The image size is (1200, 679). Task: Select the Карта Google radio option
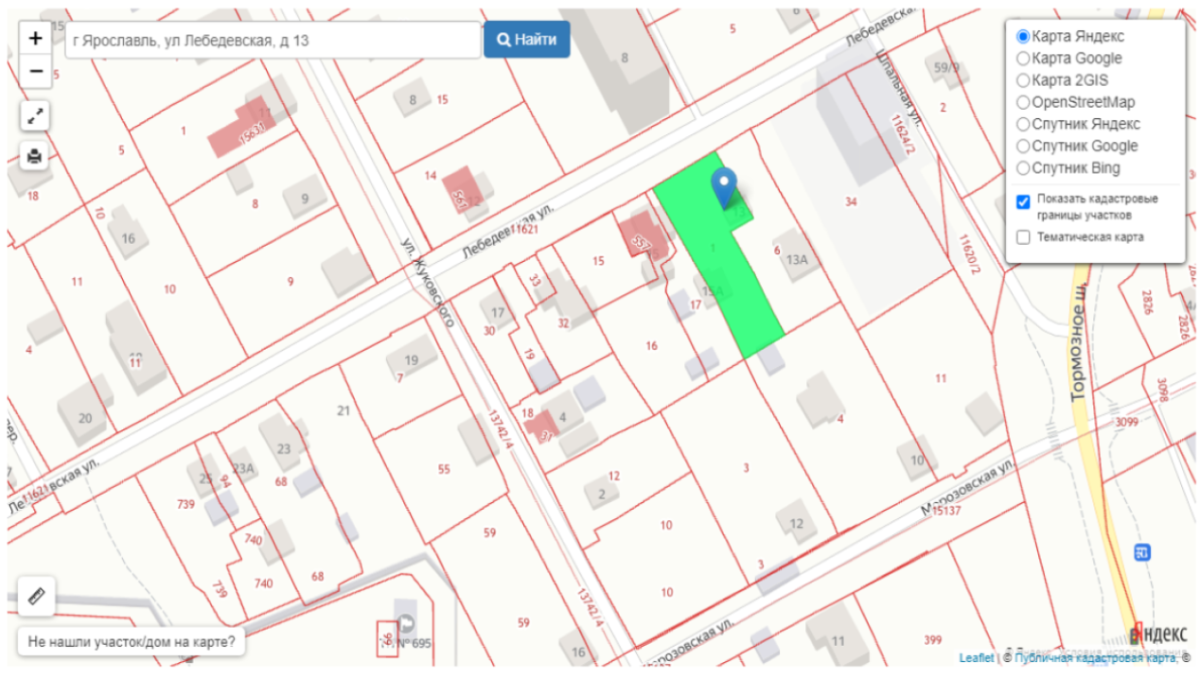(1023, 58)
